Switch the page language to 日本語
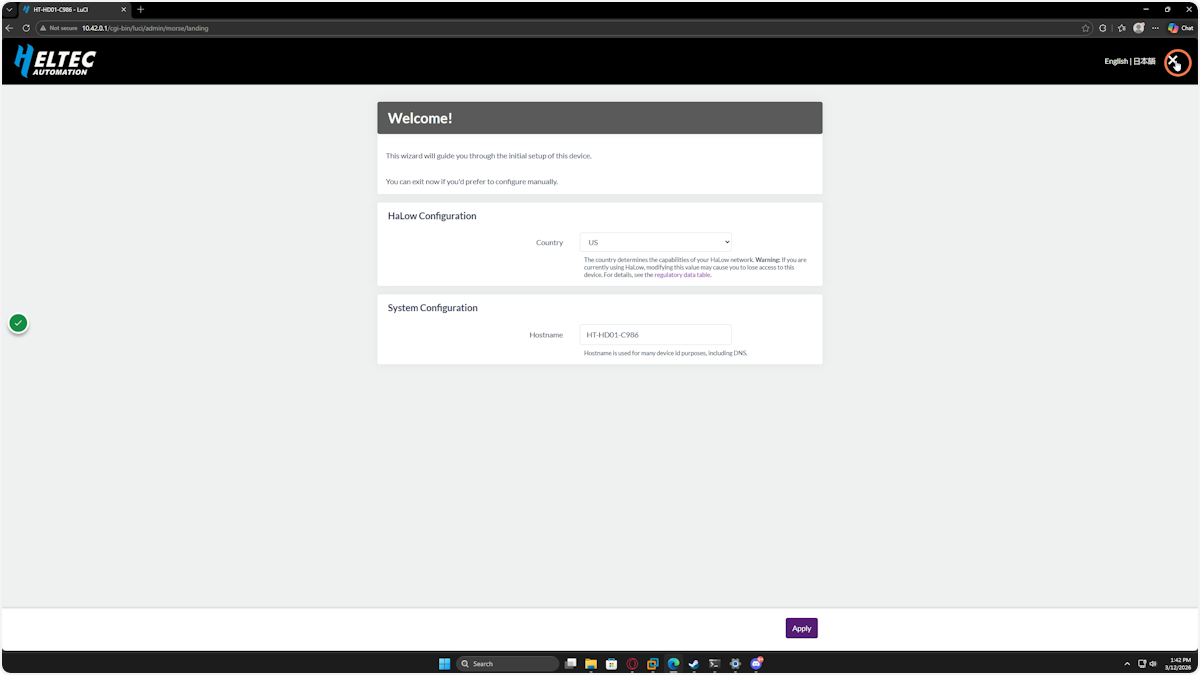Image resolution: width=1200 pixels, height=675 pixels. click(x=1143, y=61)
